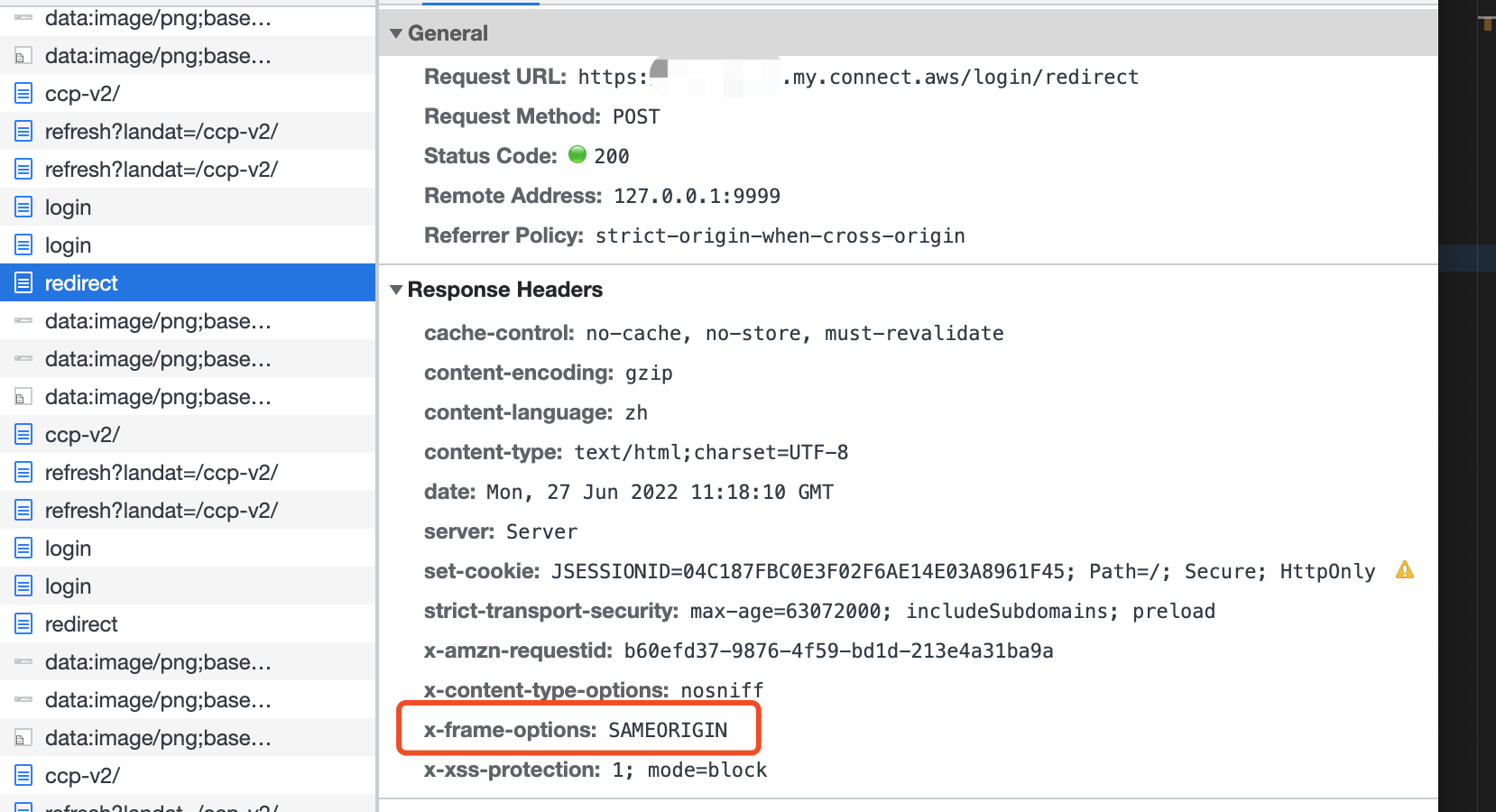Collapse the Response Headers section
The width and height of the screenshot is (1496, 812).
tap(396, 290)
